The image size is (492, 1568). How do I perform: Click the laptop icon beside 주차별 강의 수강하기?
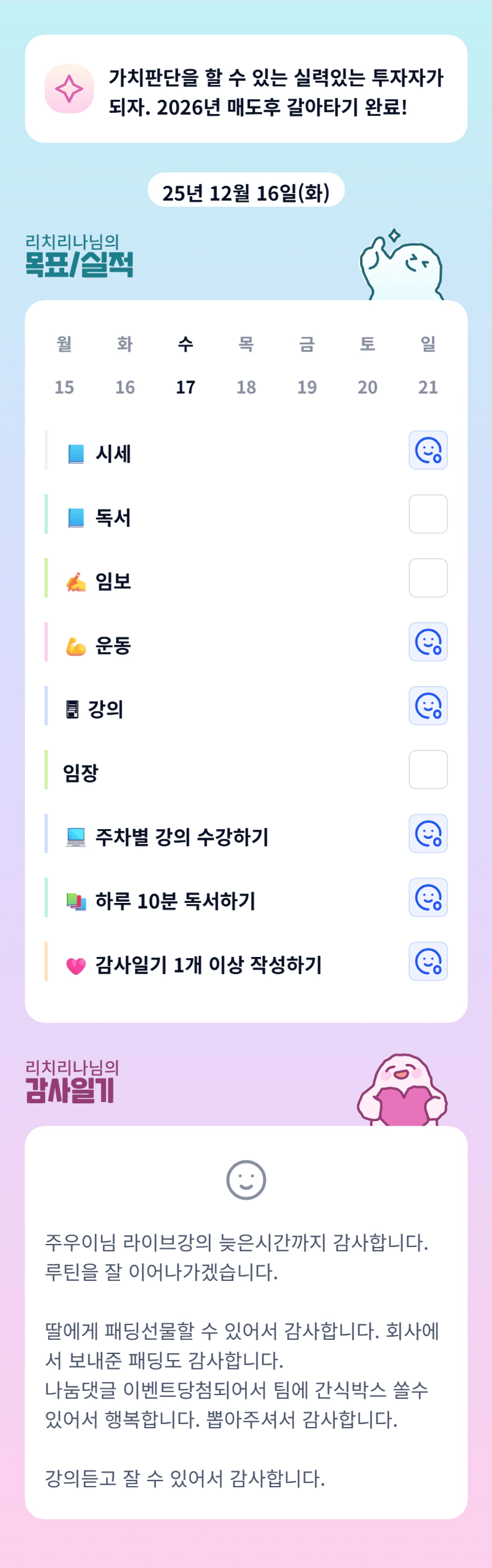coord(76,837)
